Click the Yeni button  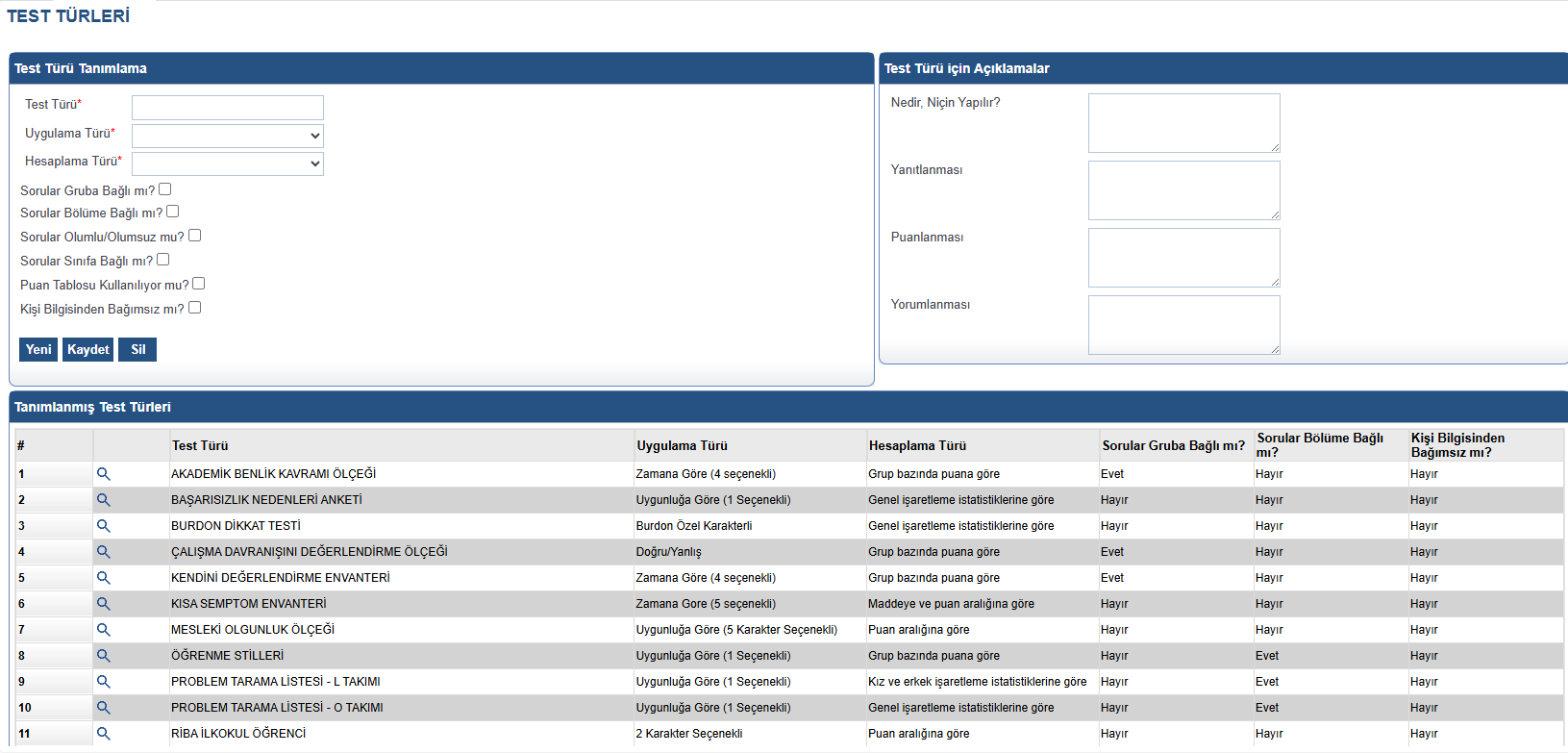point(38,349)
